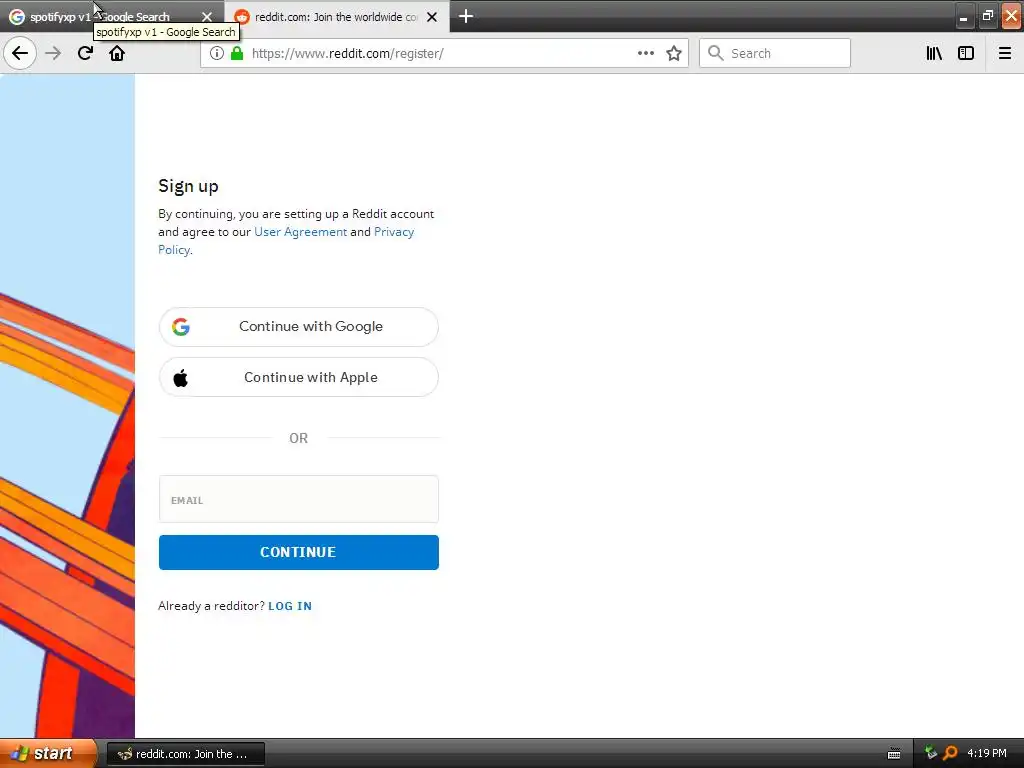Viewport: 1024px width, 768px height.
Task: Select reddit.com taskbar window button
Action: (185, 754)
